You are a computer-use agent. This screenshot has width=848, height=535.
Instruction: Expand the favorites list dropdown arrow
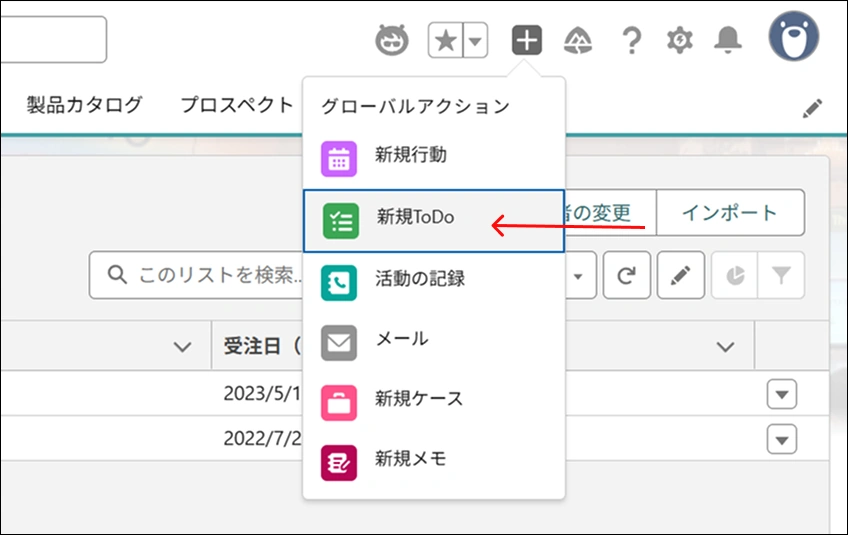(x=475, y=41)
